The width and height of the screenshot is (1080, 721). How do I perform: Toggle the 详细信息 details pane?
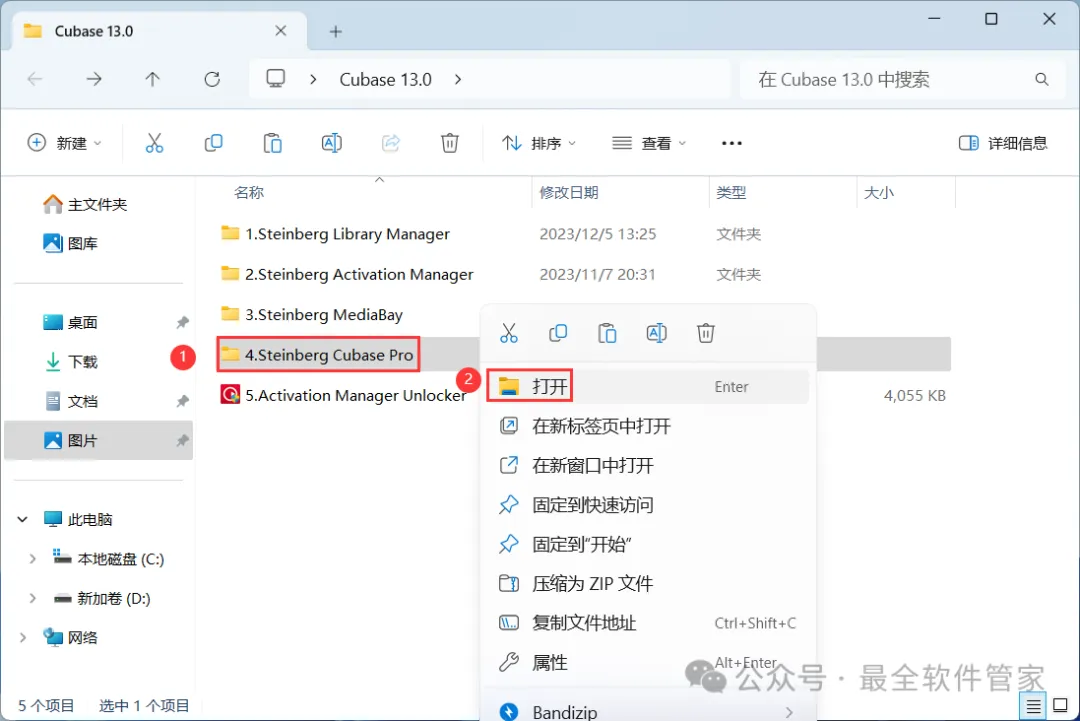pyautogui.click(x=1003, y=143)
